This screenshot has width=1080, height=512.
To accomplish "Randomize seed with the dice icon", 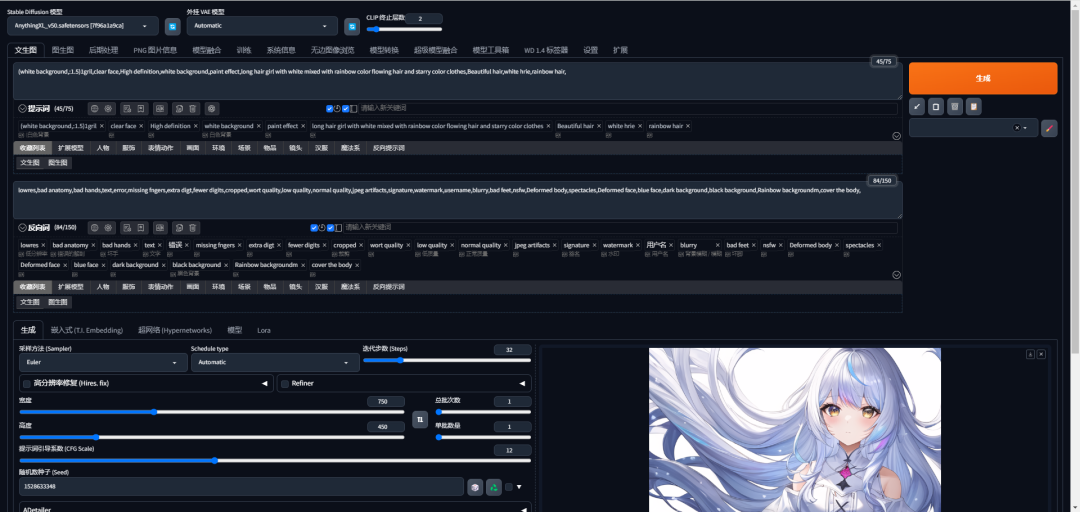I will pos(475,487).
